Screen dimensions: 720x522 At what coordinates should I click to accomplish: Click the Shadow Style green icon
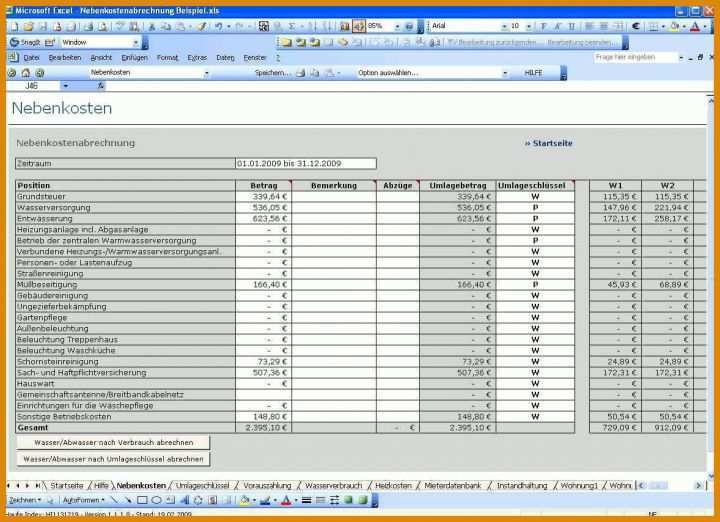pyautogui.click(x=349, y=500)
